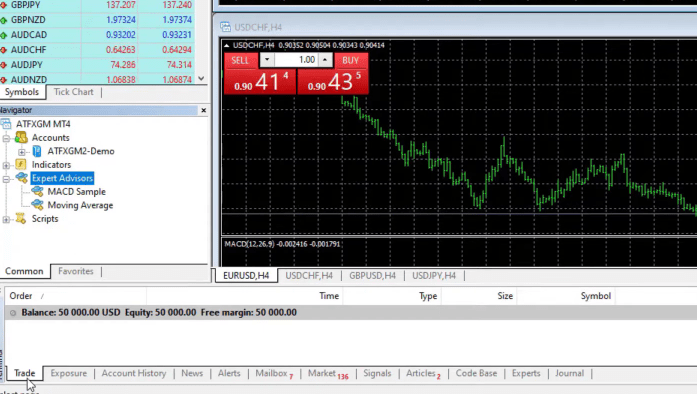The image size is (697, 394).
Task: Click the USDCHF,H4 chart window icon
Action: tap(226, 27)
